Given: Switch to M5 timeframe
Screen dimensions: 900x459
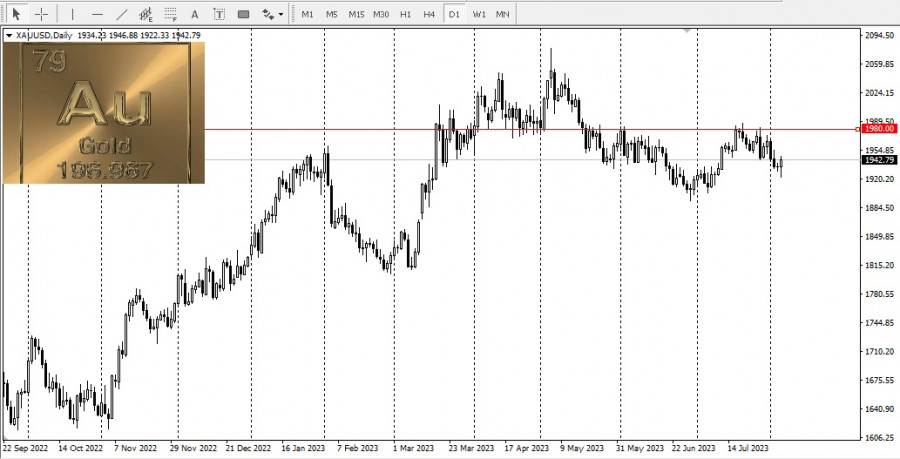Looking at the screenshot, I should 331,14.
